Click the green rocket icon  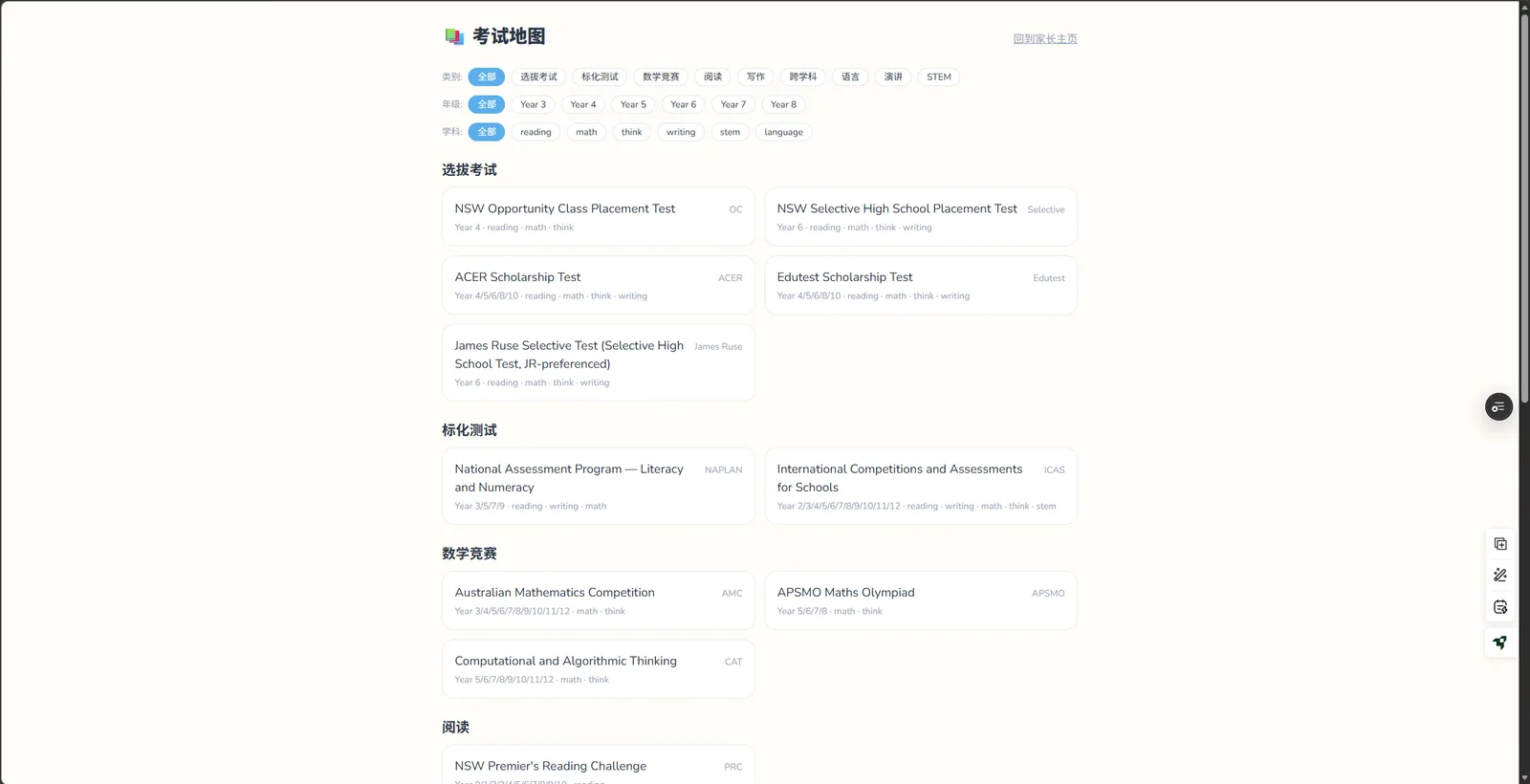pos(1500,642)
